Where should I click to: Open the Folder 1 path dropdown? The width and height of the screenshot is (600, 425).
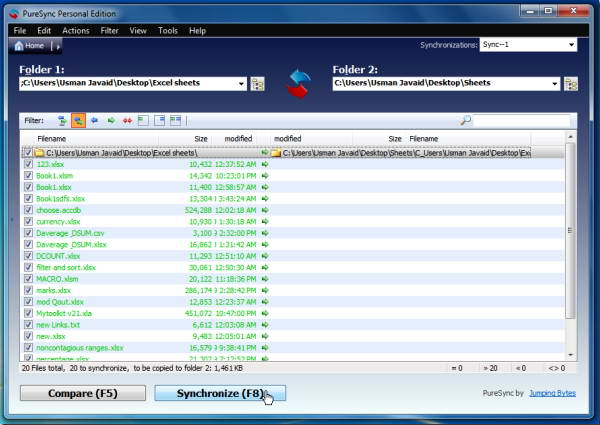(x=241, y=84)
